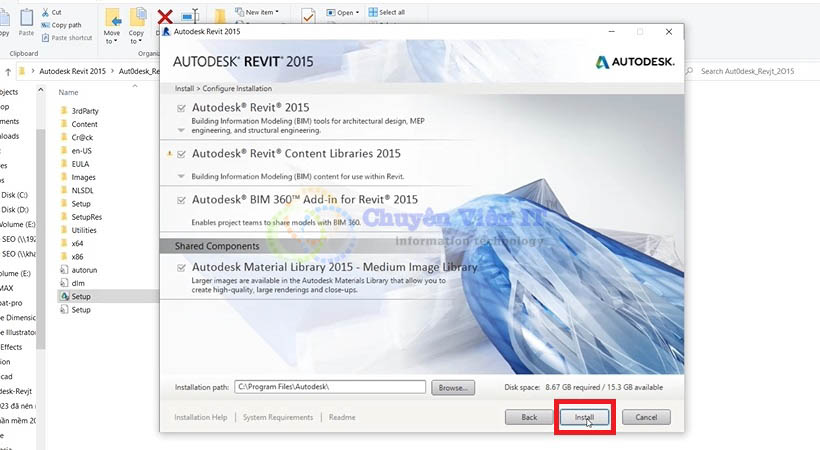This screenshot has width=820, height=450.
Task: Click the autorun file icon
Action: point(64,270)
